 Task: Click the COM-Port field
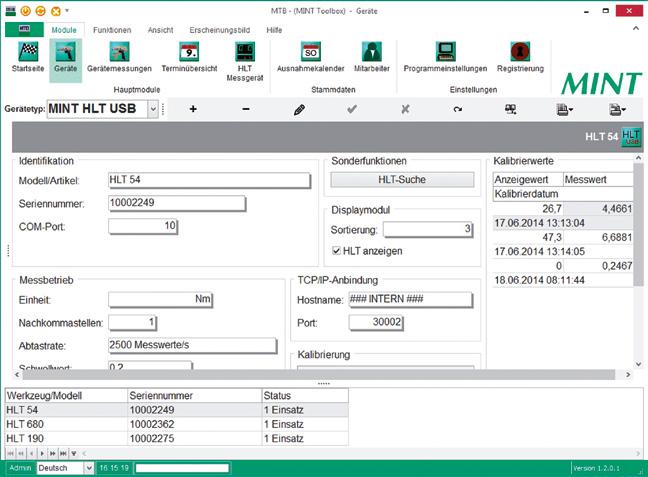point(143,226)
